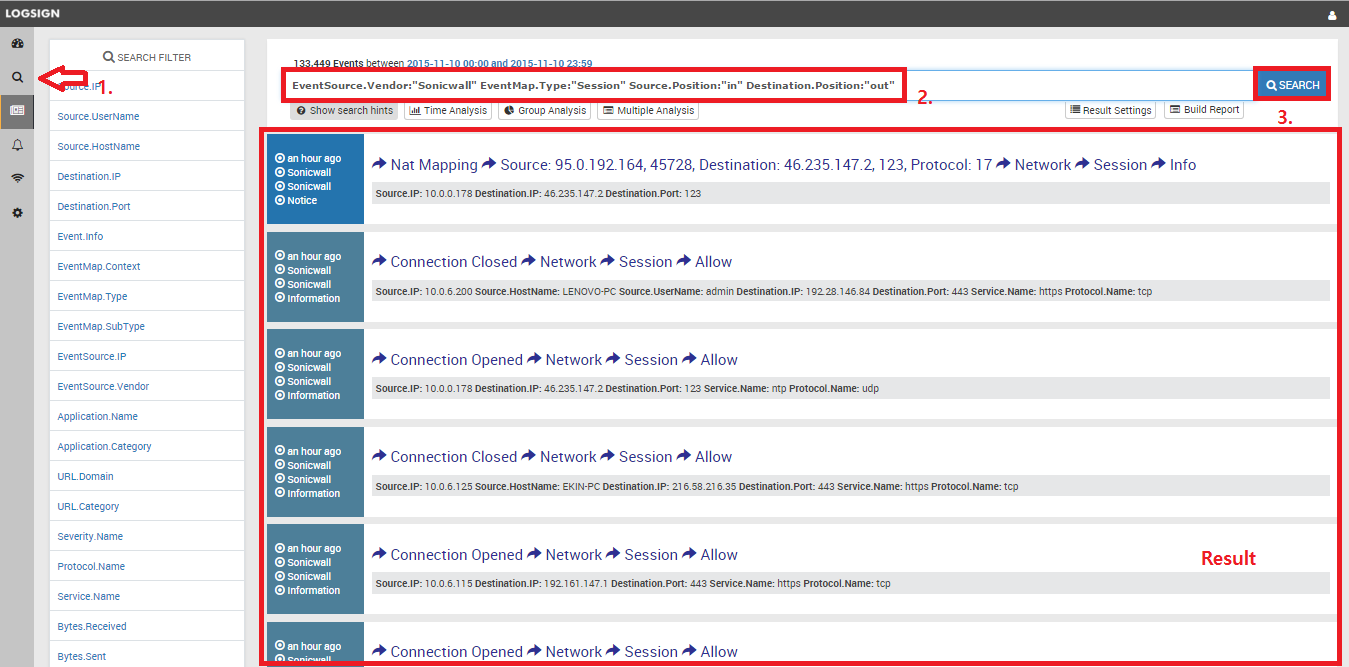Click the end date 2015-11-10 23:59

(553, 63)
